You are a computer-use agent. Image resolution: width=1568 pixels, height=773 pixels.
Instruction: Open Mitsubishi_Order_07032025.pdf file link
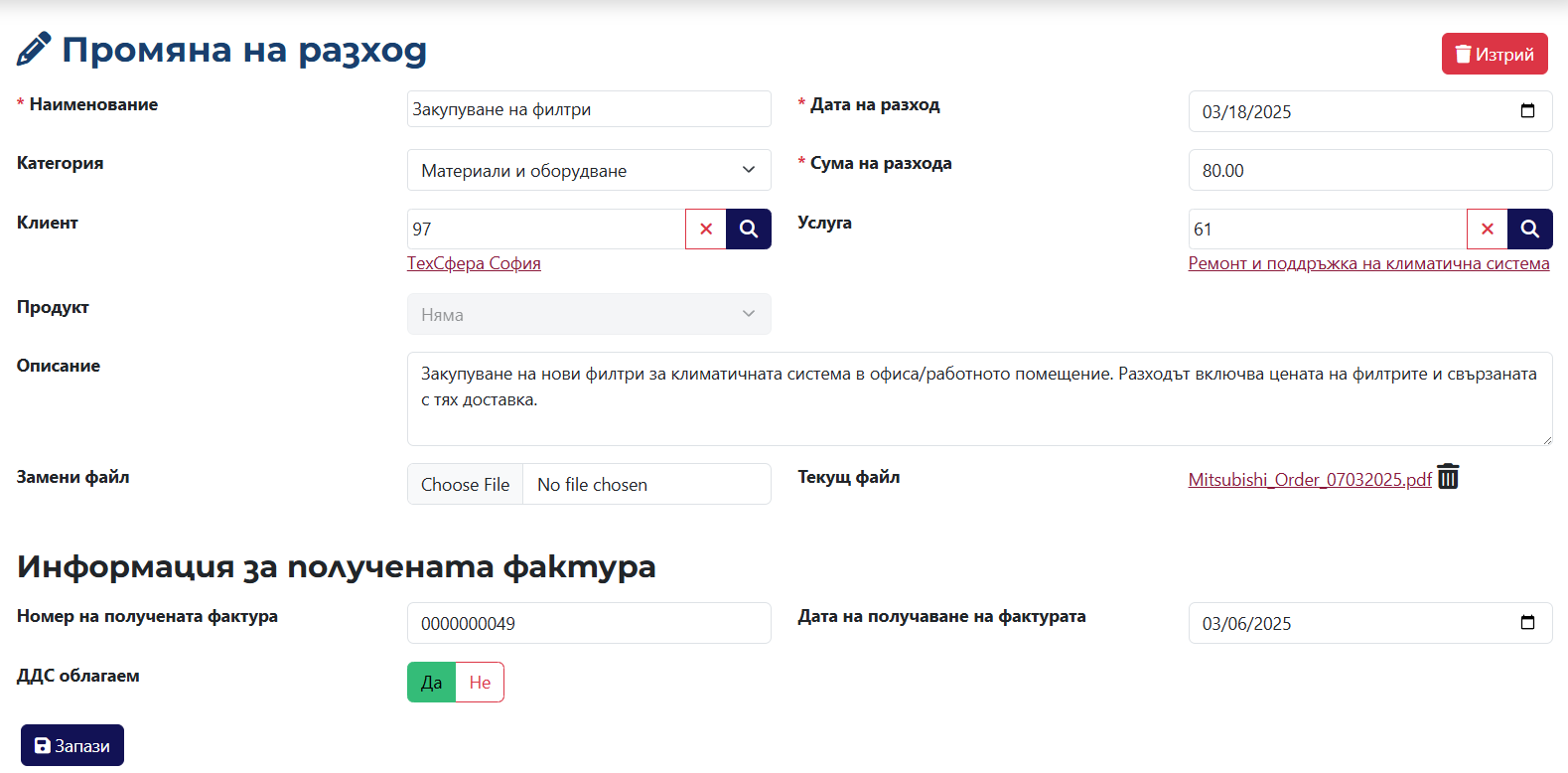[x=1310, y=480]
